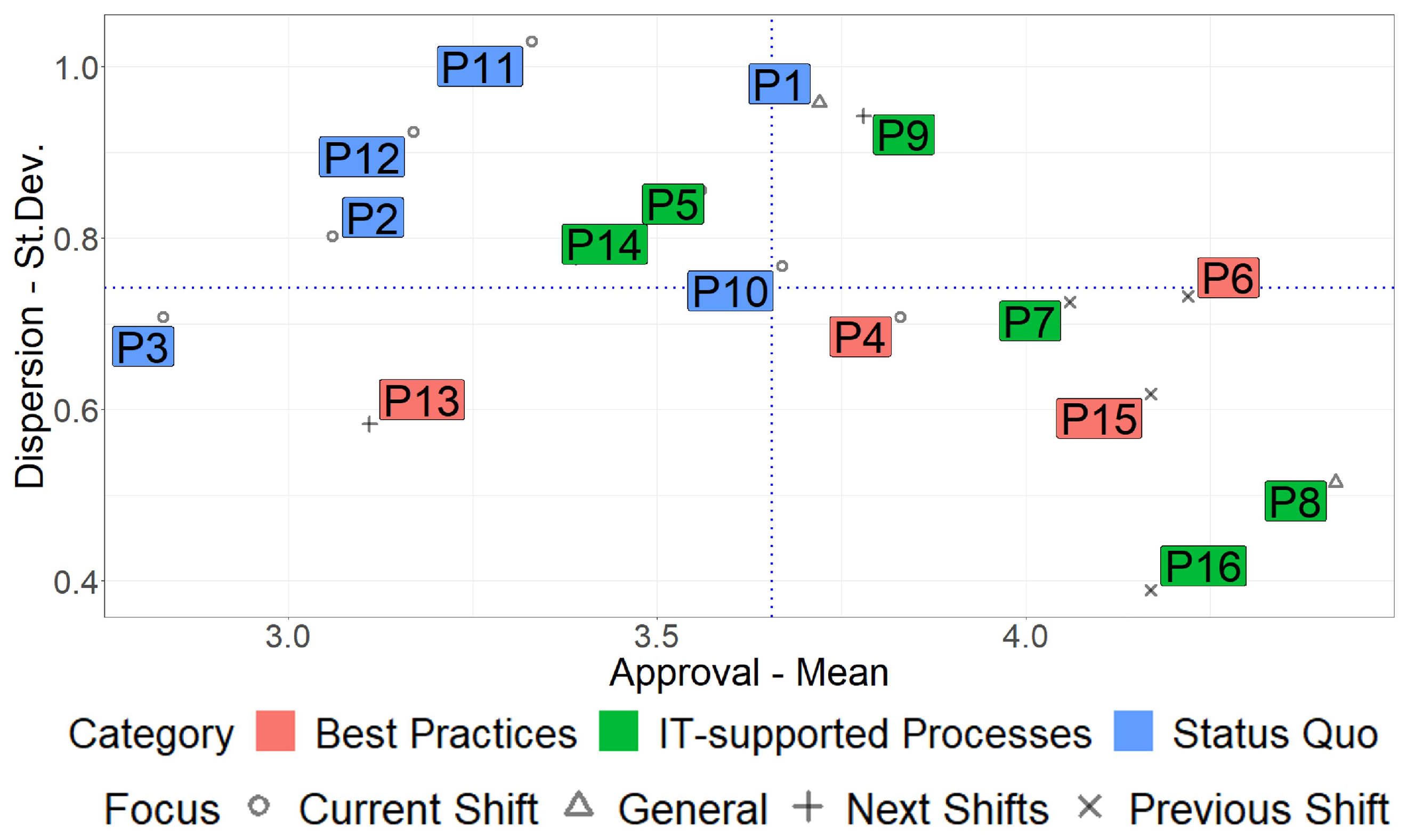This screenshot has width=1407, height=840.
Task: Click the Dispersion - St.Dev. axis title
Action: 29,316
